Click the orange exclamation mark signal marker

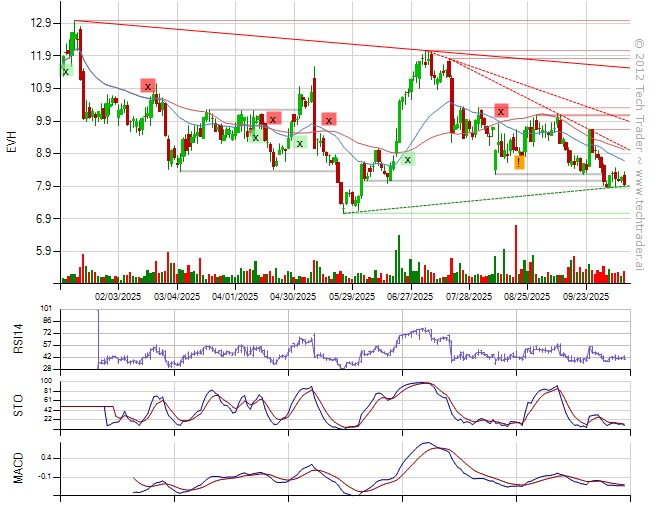(519, 162)
